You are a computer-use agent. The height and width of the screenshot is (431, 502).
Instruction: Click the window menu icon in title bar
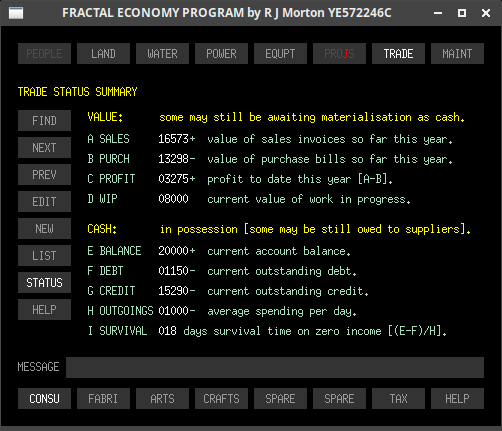[x=16, y=13]
